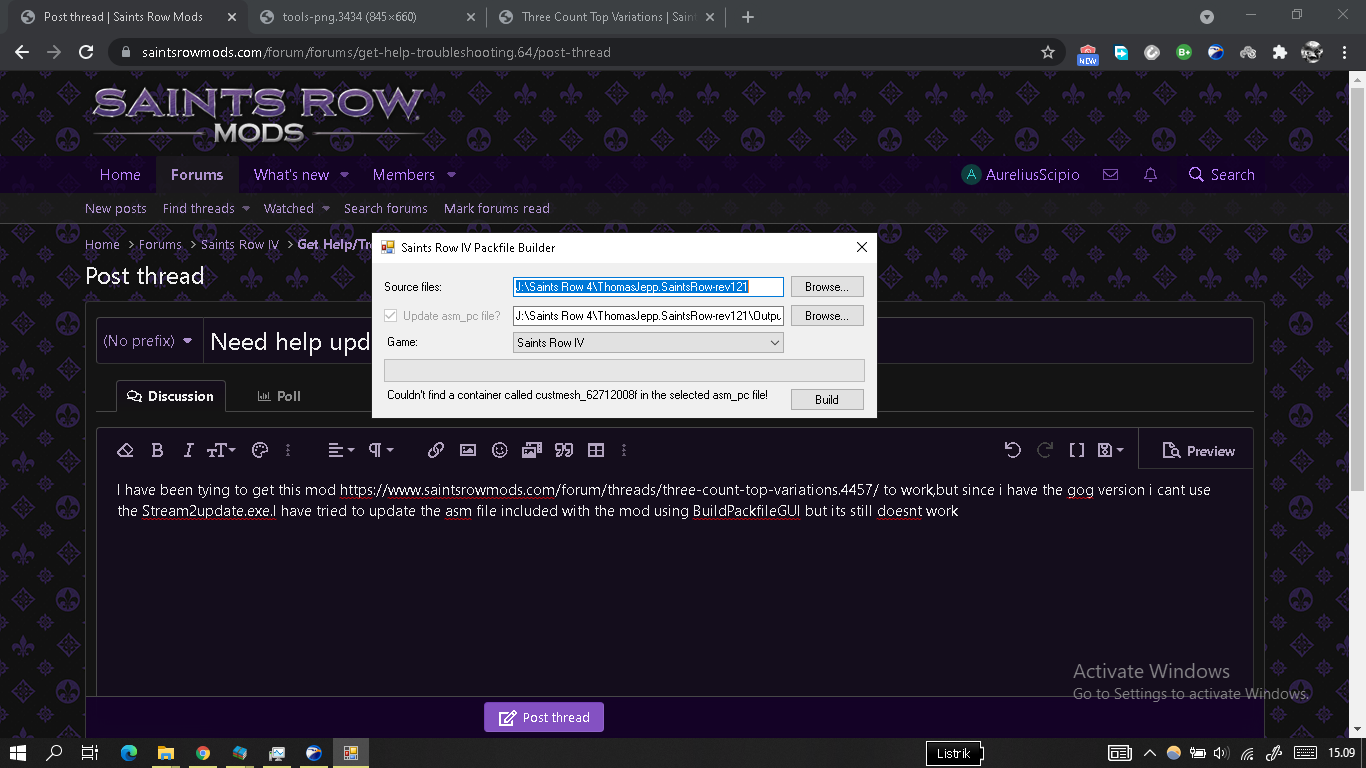The height and width of the screenshot is (768, 1366).
Task: Open the Chrome tab search arrow
Action: [x=1207, y=17]
